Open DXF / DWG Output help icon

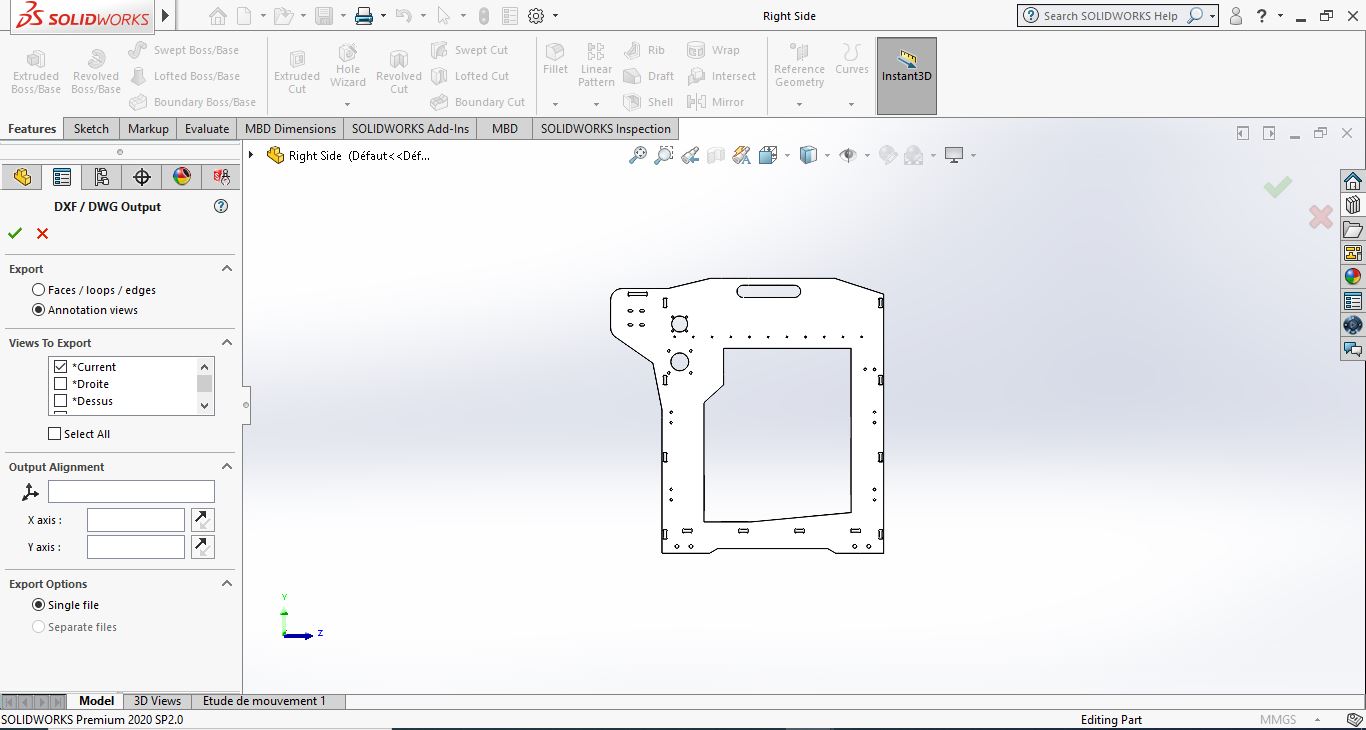tap(221, 206)
